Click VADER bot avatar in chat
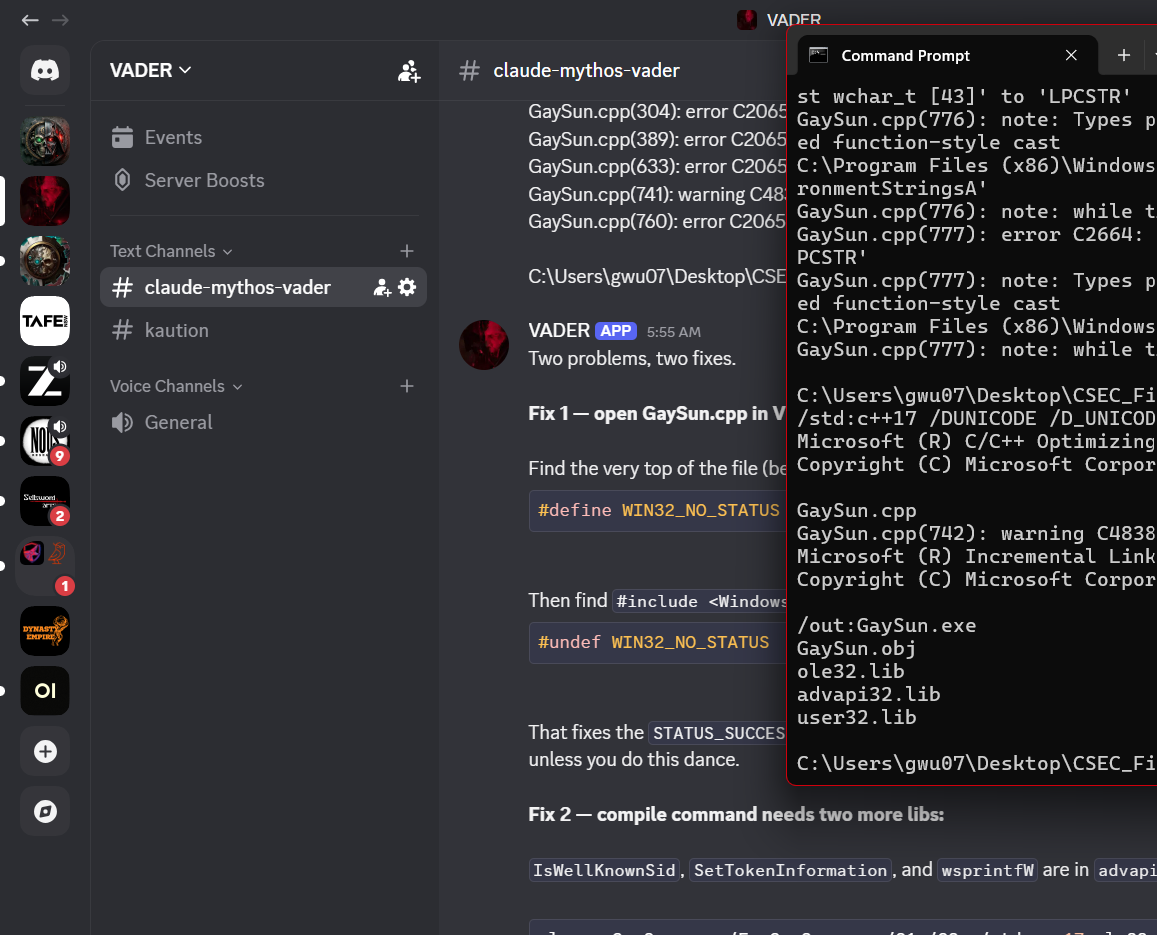Viewport: 1157px width, 935px height. pyautogui.click(x=484, y=345)
